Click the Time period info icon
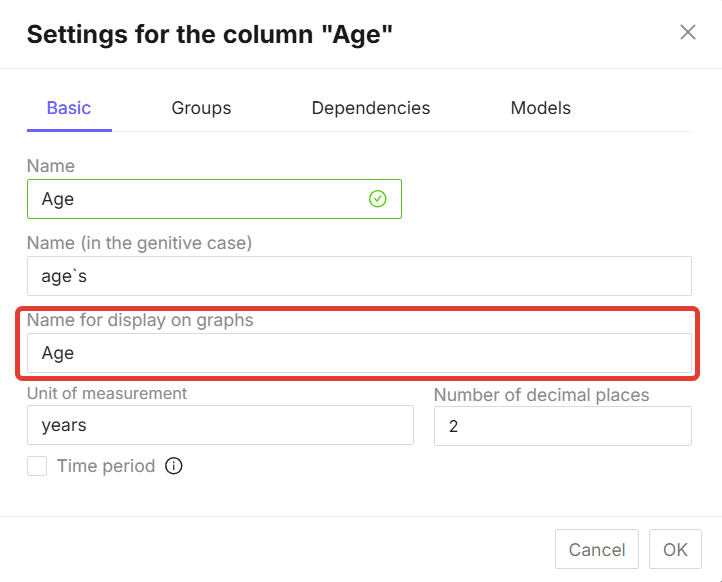This screenshot has width=722, height=582. [174, 466]
